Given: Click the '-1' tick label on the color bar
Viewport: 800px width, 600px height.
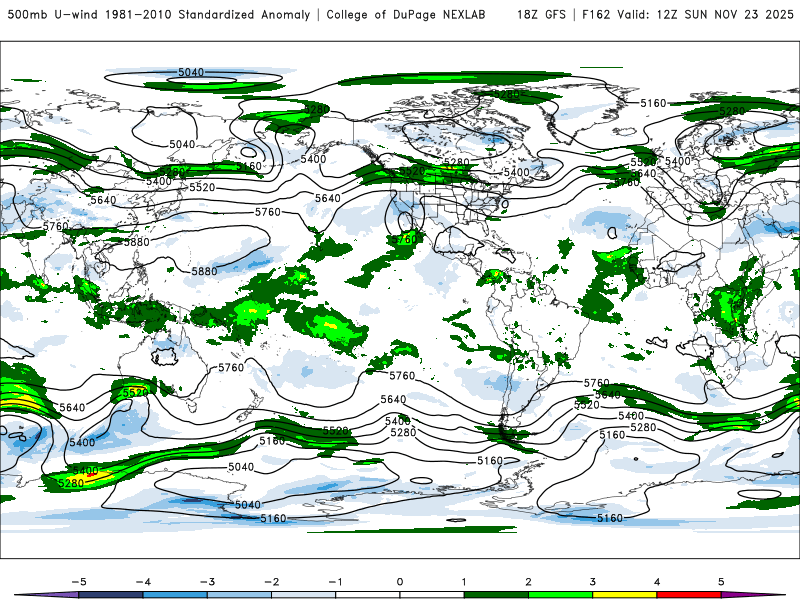Looking at the screenshot, I should coord(336,582).
